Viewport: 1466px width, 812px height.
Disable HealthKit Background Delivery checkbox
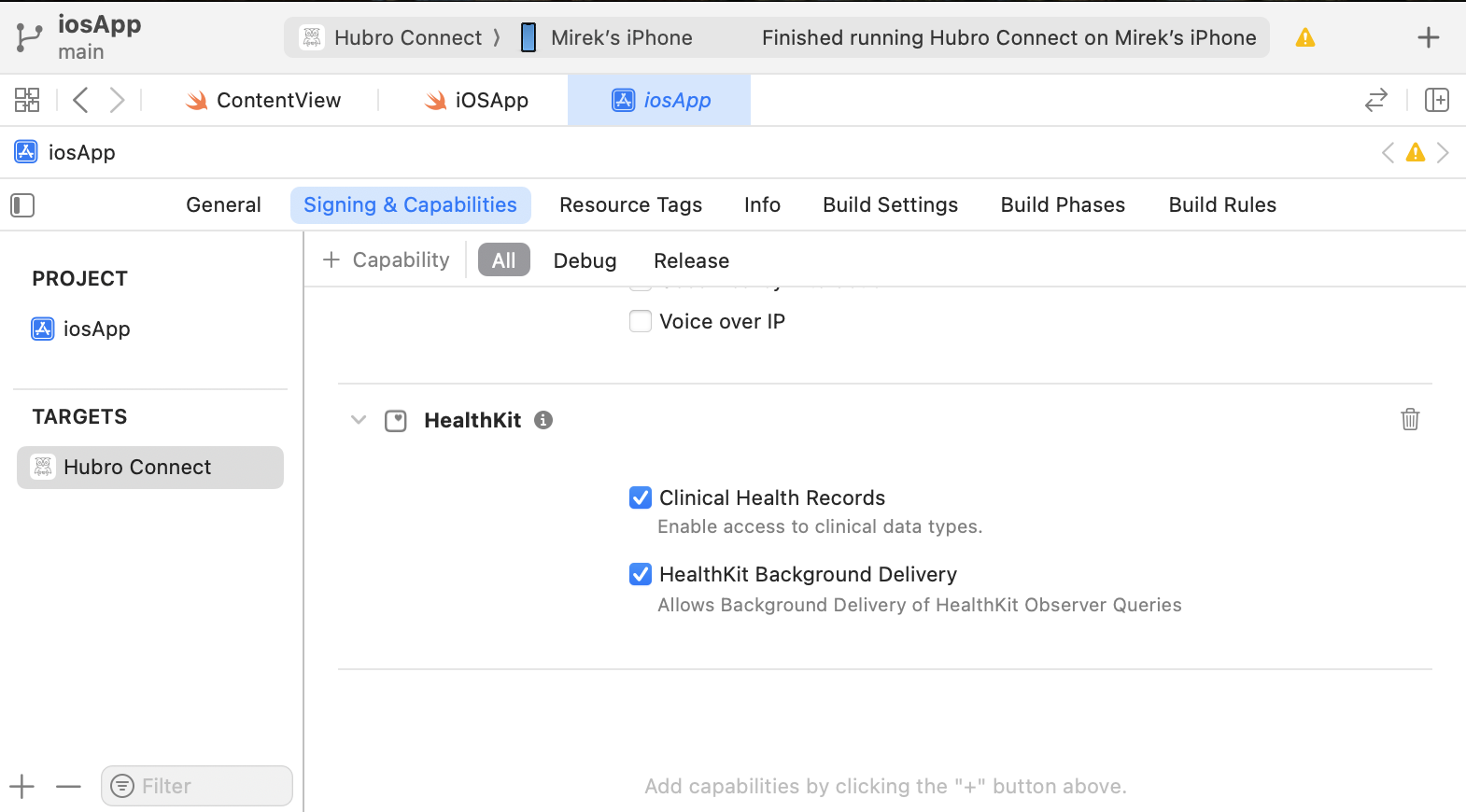coord(641,574)
